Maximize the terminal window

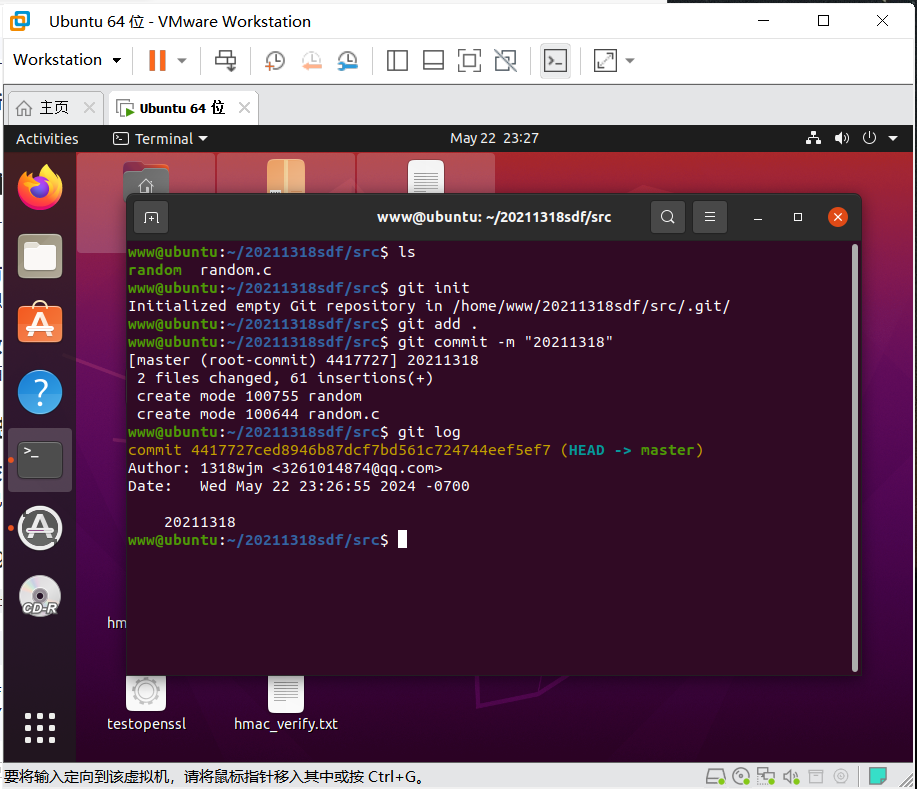(x=798, y=218)
